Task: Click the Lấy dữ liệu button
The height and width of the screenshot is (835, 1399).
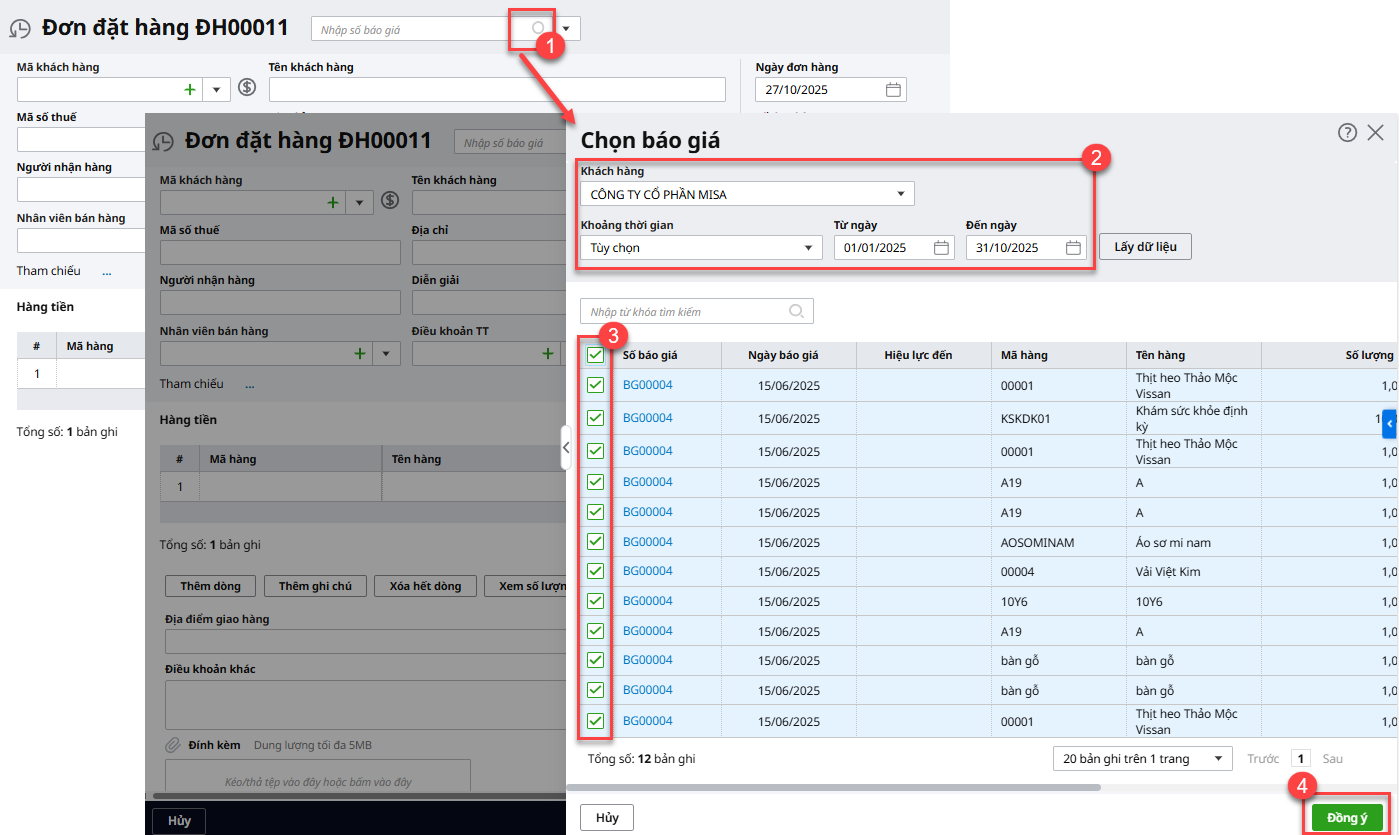Action: [1145, 247]
